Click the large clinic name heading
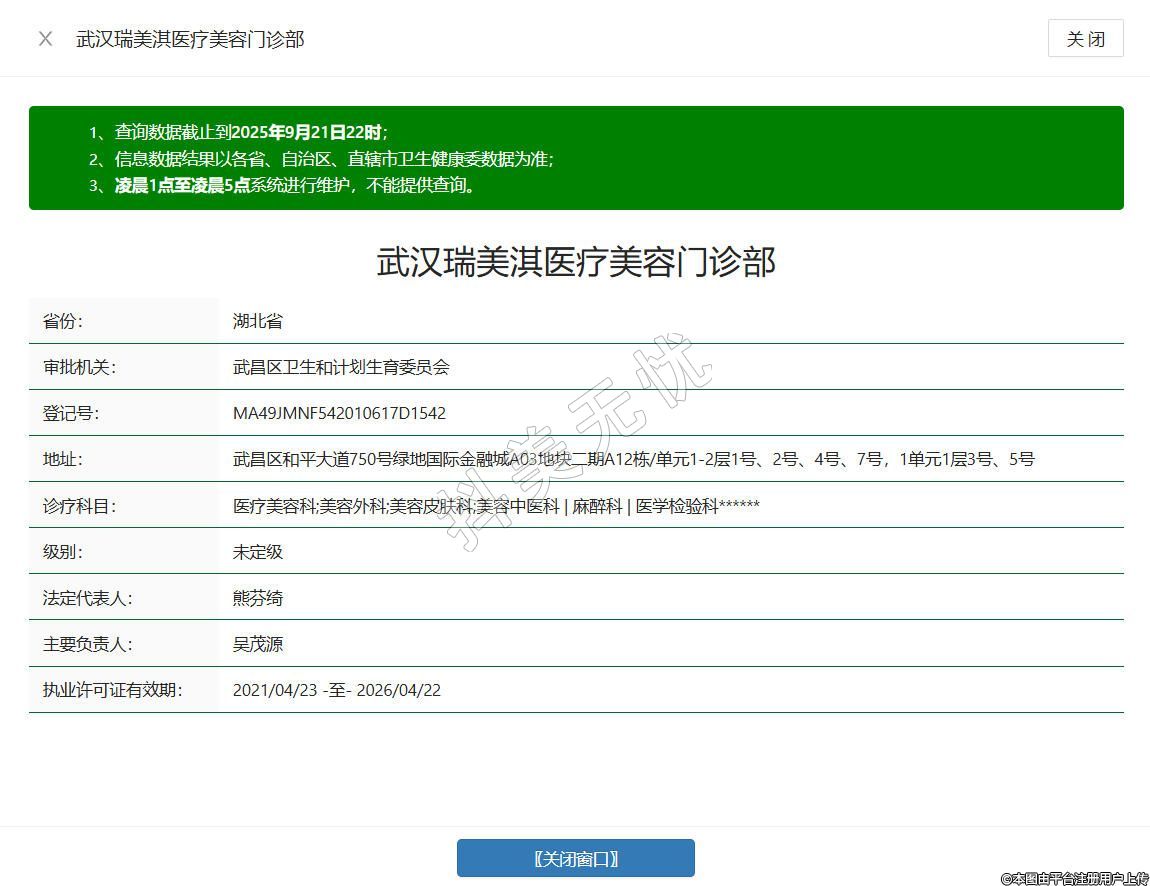Image resolution: width=1150 pixels, height=886 pixels. coord(576,262)
